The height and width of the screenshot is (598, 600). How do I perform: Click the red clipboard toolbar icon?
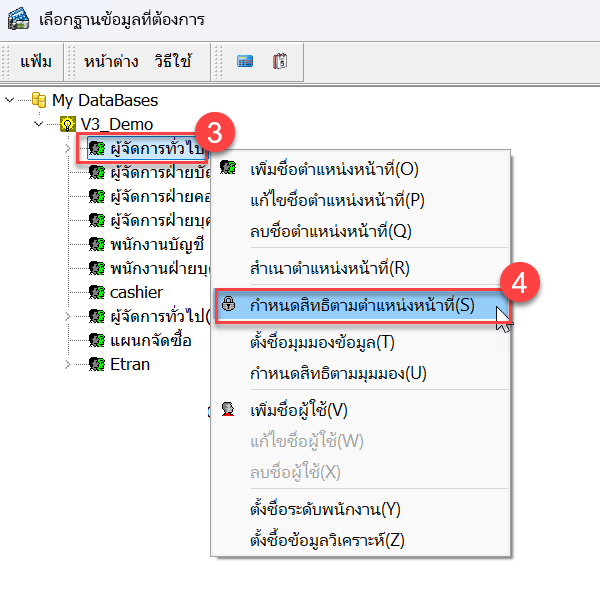coord(280,61)
